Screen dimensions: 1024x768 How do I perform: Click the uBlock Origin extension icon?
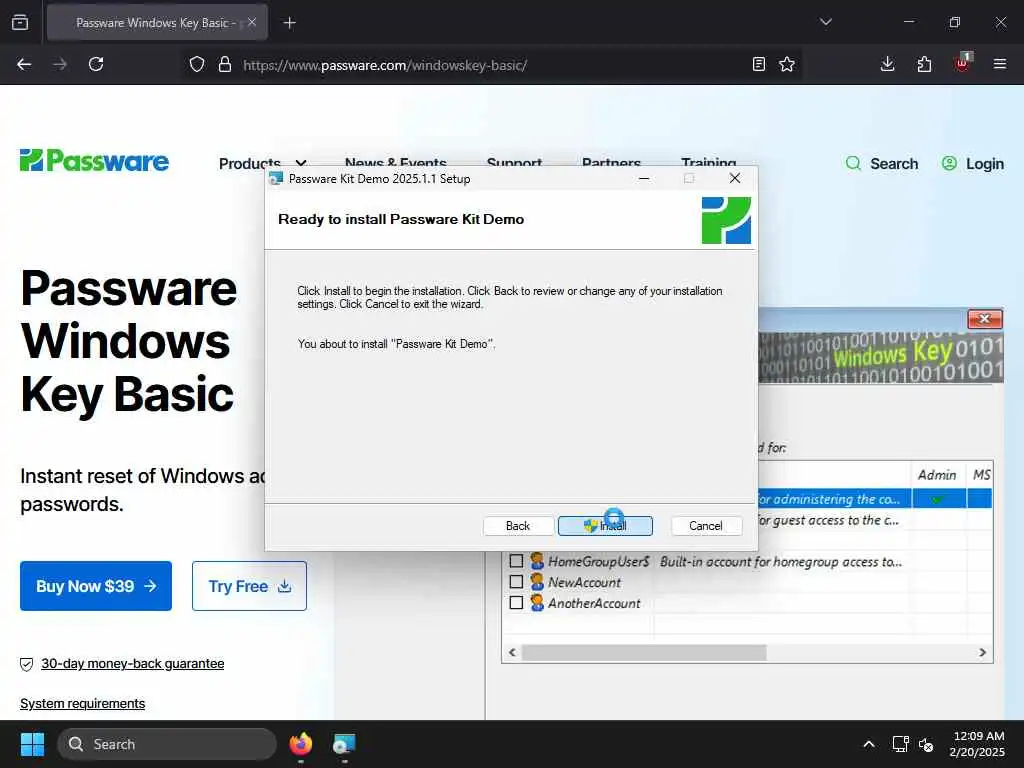coord(962,63)
